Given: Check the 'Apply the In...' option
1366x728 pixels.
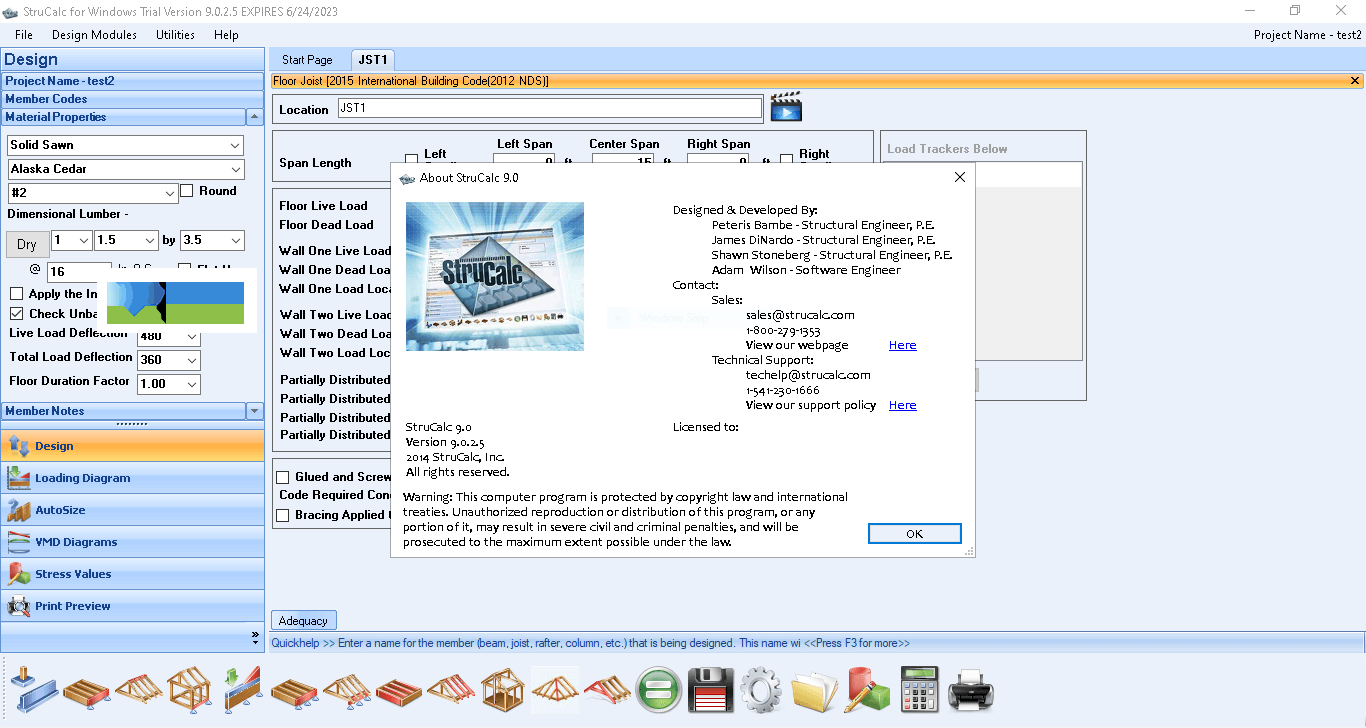Looking at the screenshot, I should tap(16, 294).
